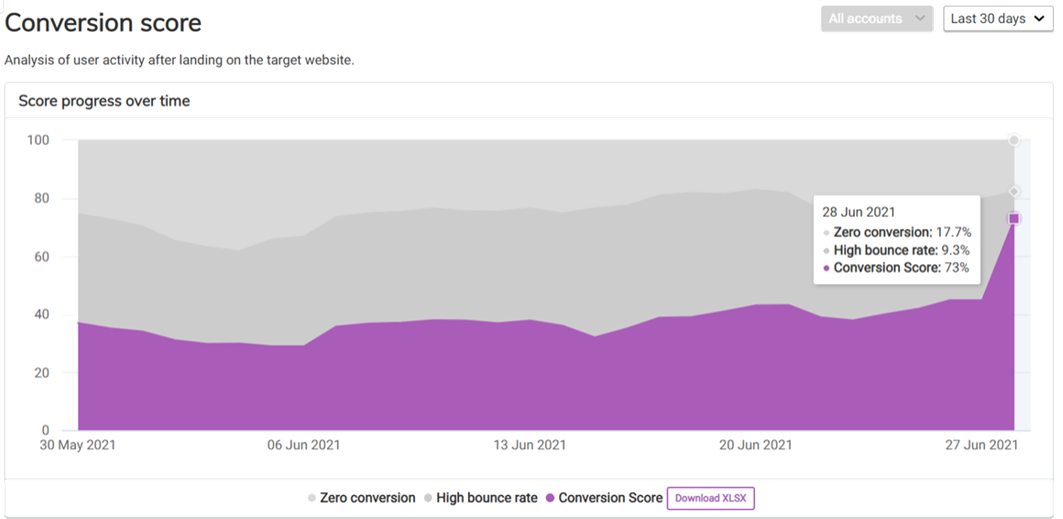This screenshot has width=1063, height=519.
Task: Click the circle marker at the chart top
Action: coord(1014,140)
